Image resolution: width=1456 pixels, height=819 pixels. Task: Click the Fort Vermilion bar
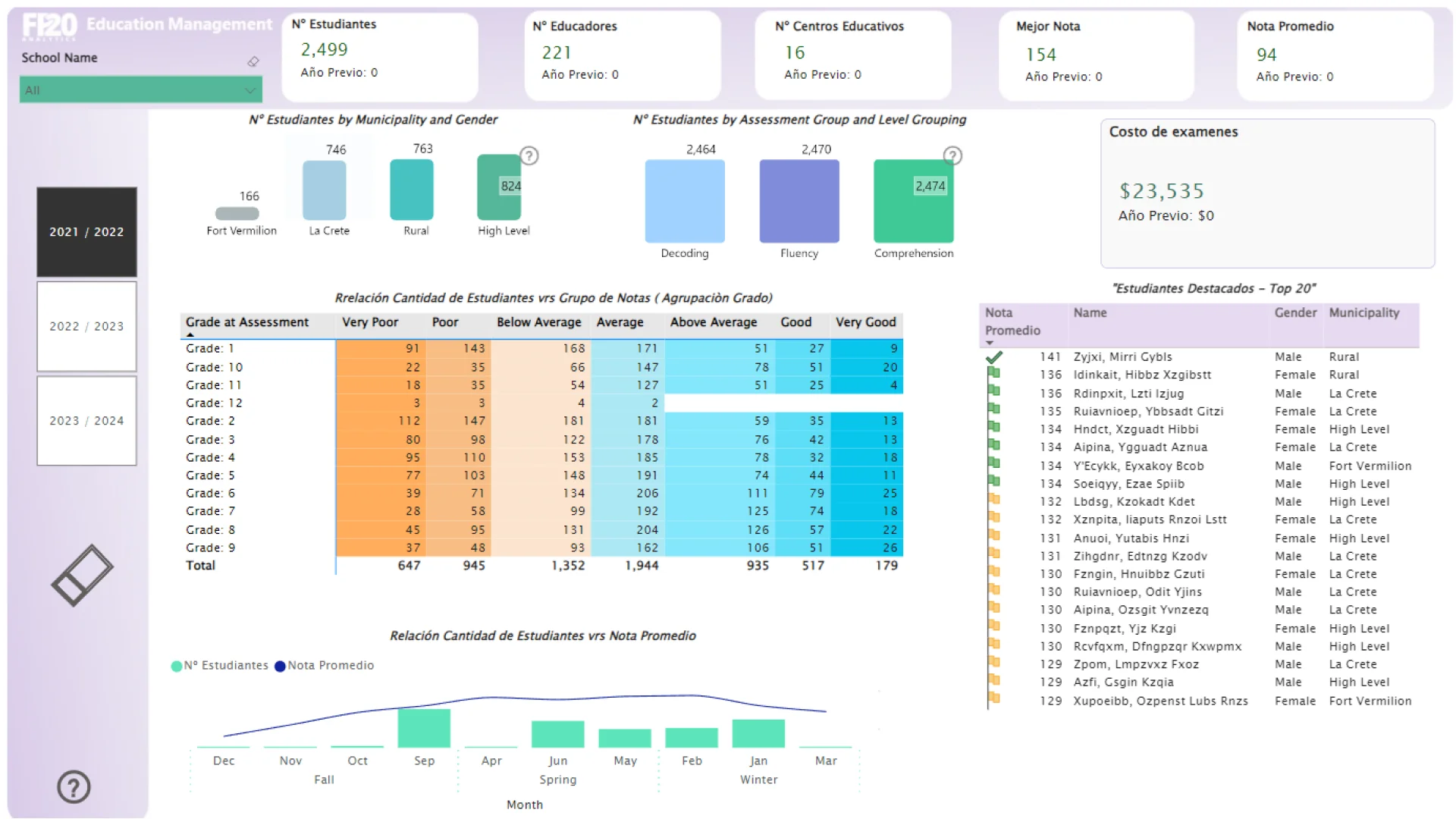point(237,214)
